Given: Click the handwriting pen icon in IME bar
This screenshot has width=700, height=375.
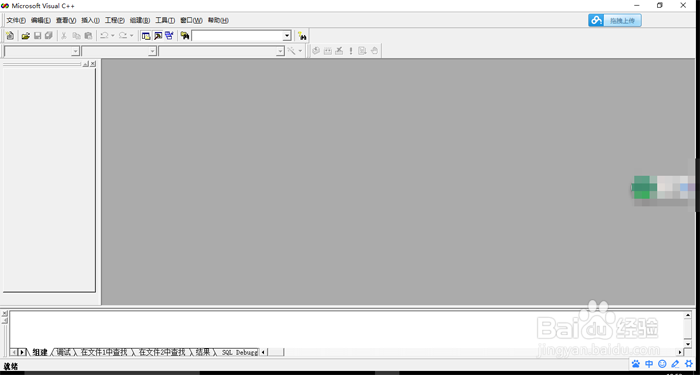Looking at the screenshot, I should pos(675,364).
